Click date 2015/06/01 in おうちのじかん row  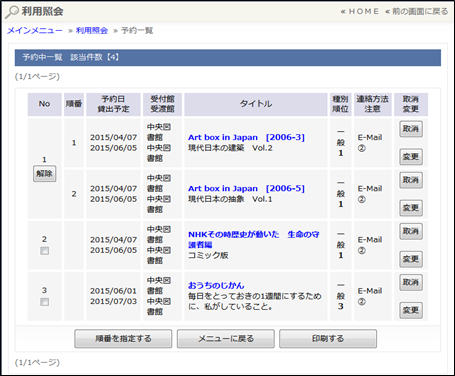click(113, 291)
